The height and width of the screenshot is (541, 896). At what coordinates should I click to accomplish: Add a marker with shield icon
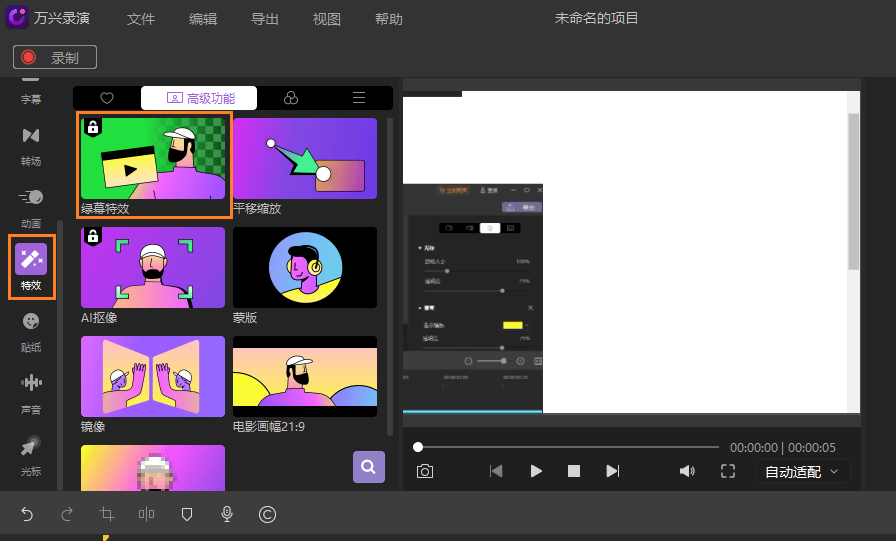coord(187,514)
